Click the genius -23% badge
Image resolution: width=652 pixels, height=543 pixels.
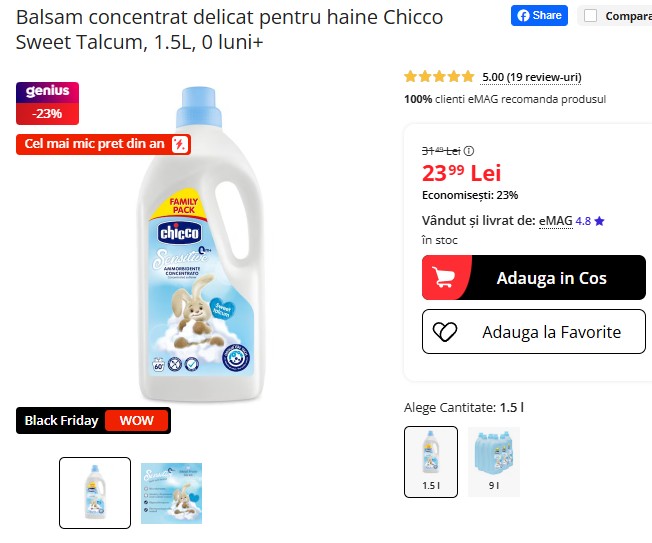[47, 104]
